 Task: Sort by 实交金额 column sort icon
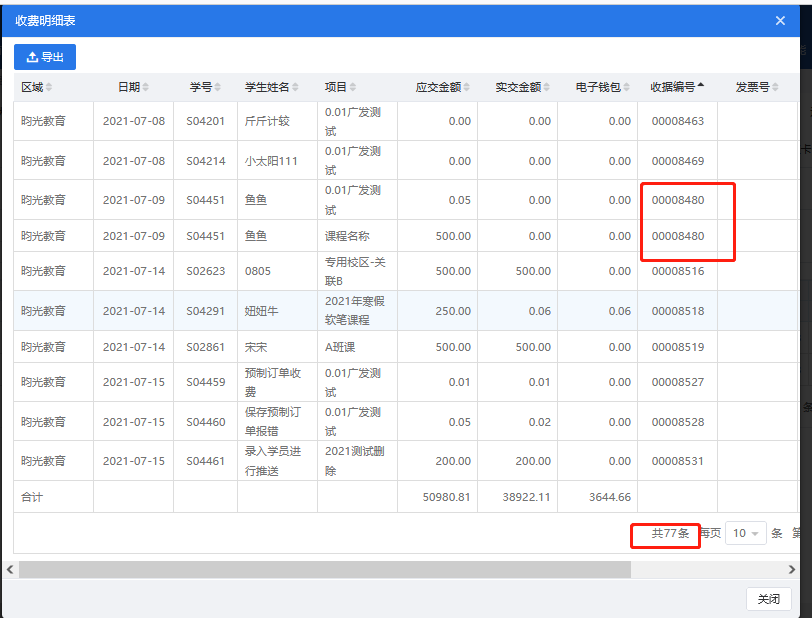click(547, 87)
